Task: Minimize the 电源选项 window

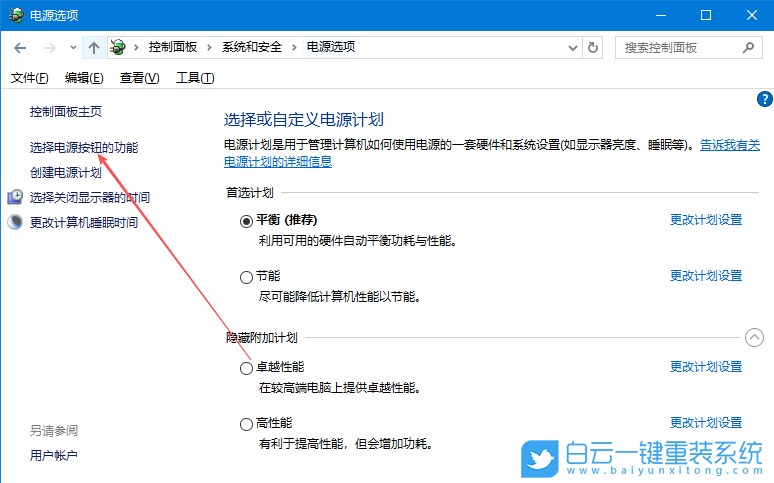Action: coord(661,15)
